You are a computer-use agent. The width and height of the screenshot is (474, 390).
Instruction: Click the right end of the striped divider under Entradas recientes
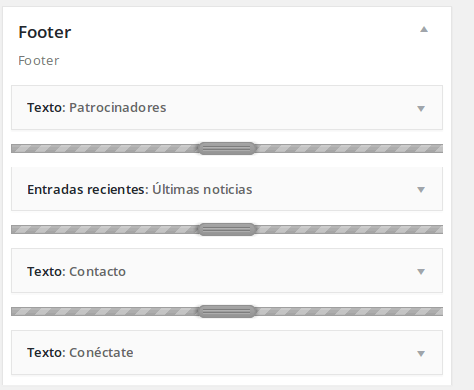[433, 230]
